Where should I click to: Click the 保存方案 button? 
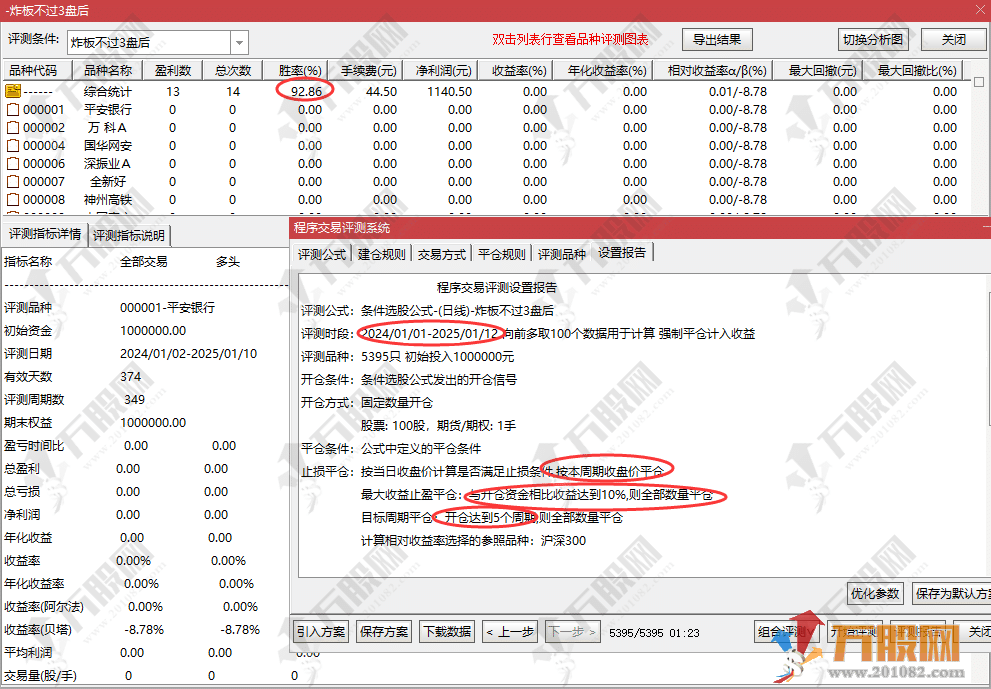tap(384, 631)
